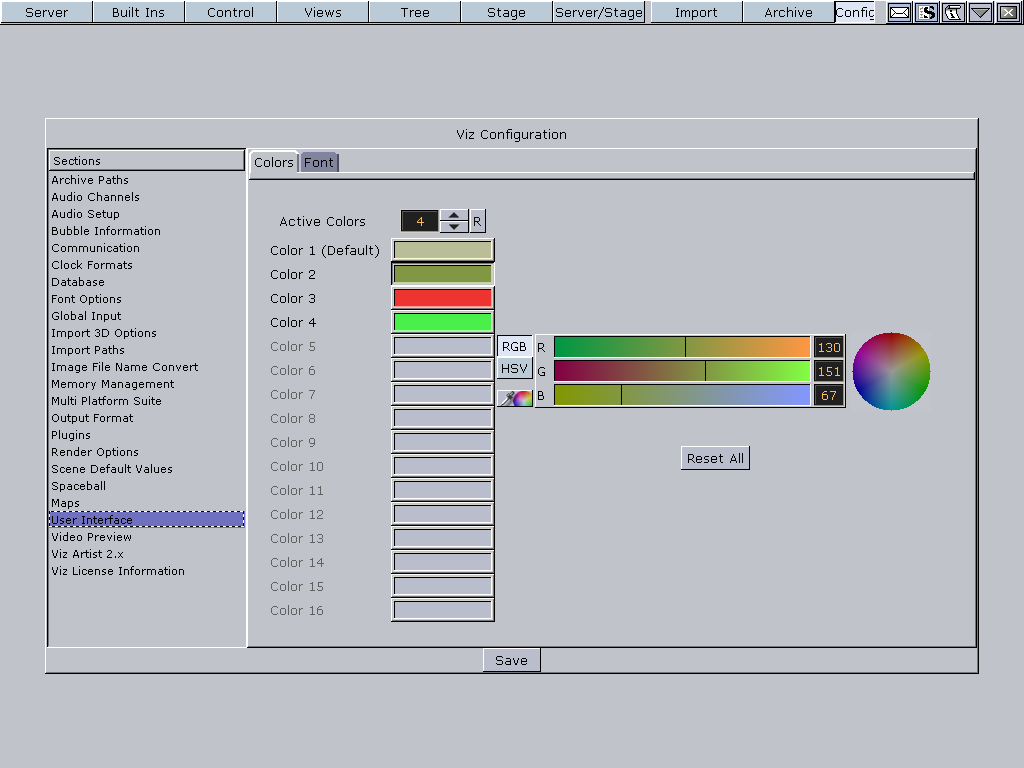
Task: Select the red Color 3 swatch
Action: (x=442, y=298)
